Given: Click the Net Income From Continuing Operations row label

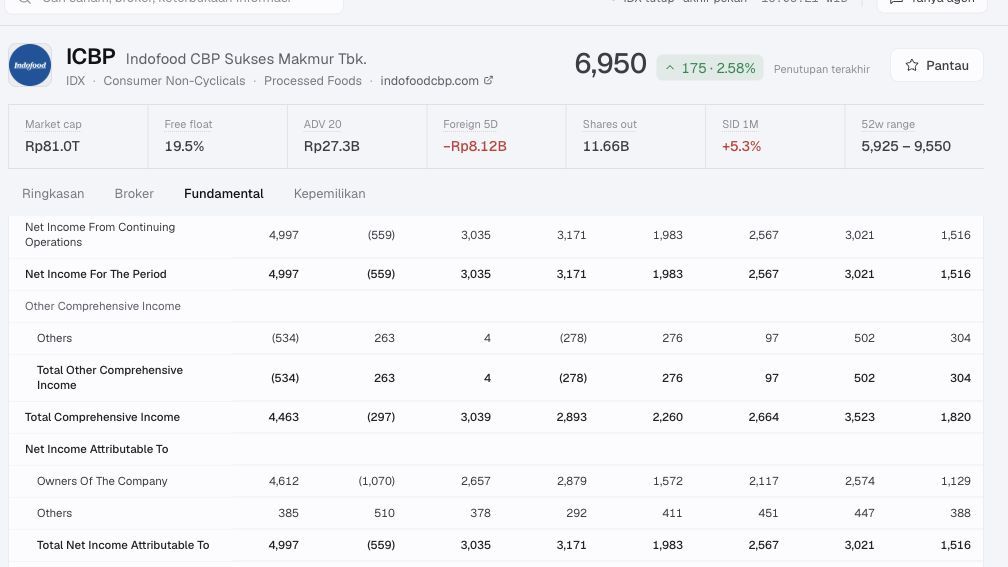Looking at the screenshot, I should [100, 235].
